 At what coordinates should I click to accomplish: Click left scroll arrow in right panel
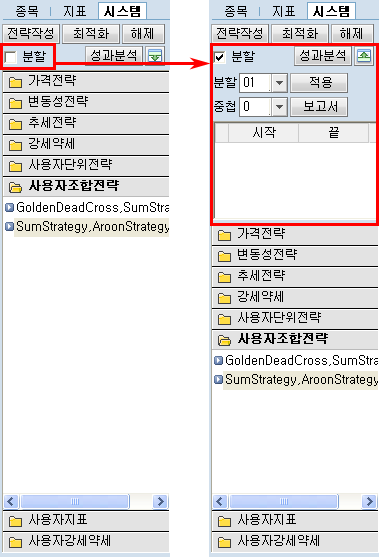click(220, 502)
